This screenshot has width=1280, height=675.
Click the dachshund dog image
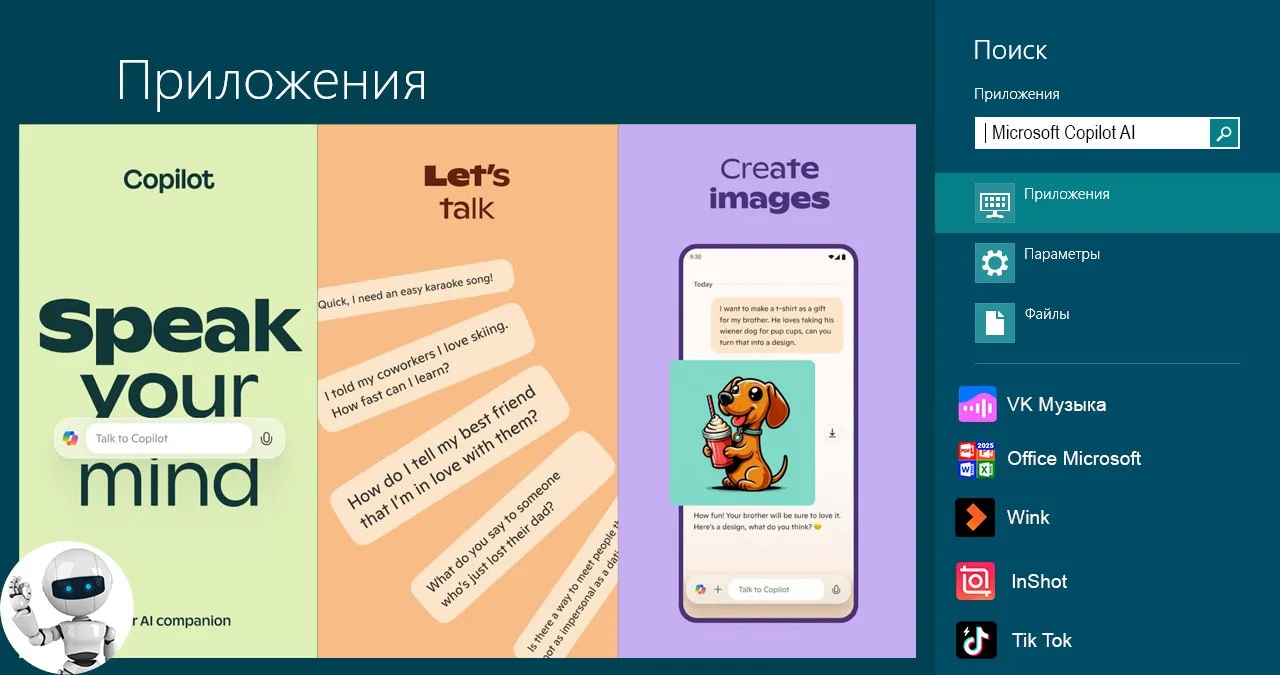click(x=742, y=432)
